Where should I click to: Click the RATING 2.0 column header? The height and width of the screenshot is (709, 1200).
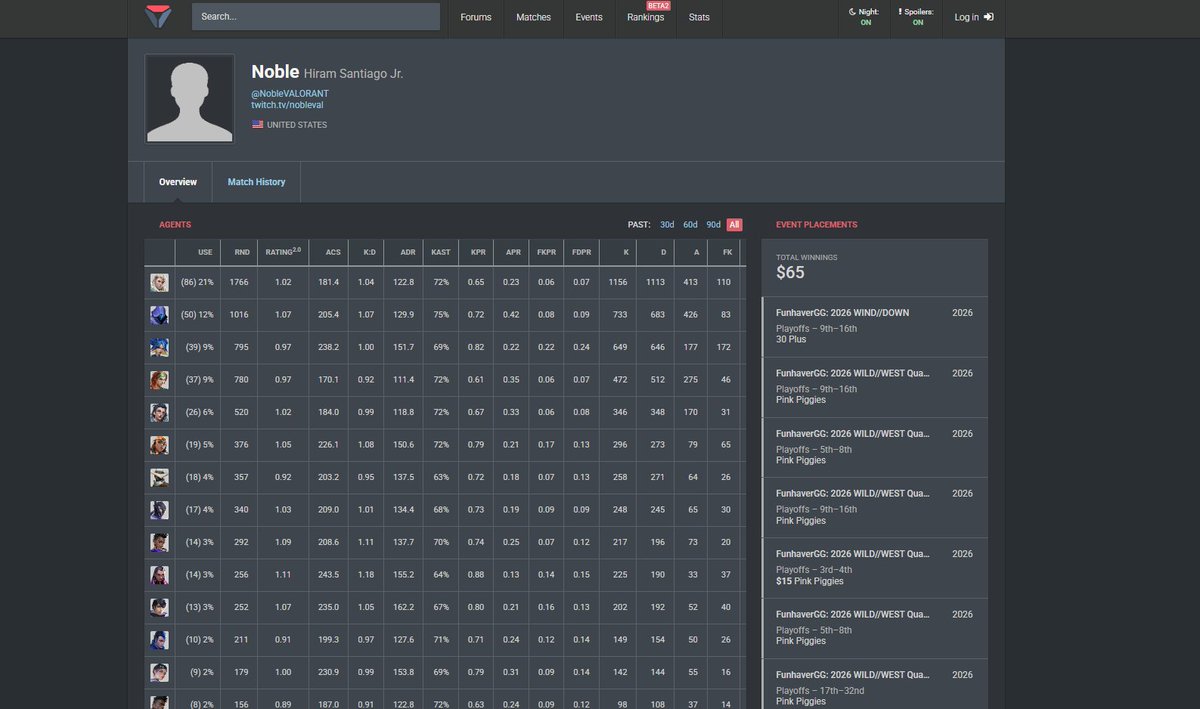point(282,252)
